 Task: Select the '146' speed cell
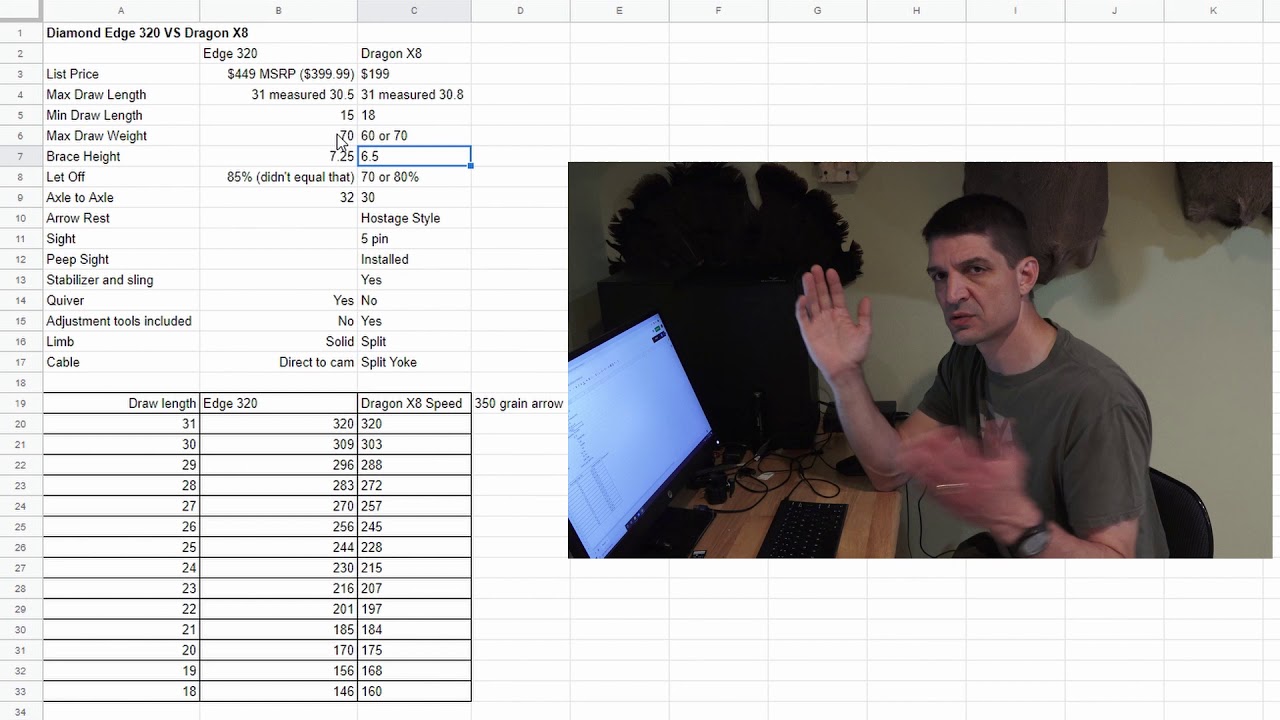(x=279, y=692)
